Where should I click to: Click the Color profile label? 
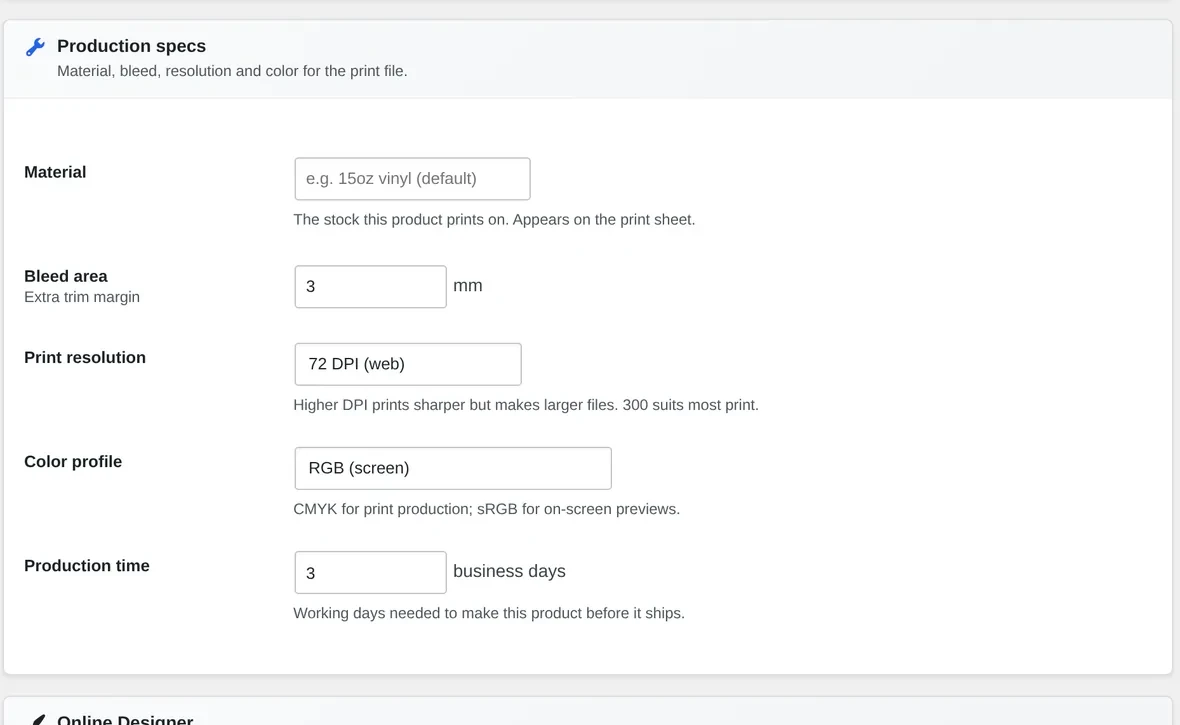click(73, 462)
